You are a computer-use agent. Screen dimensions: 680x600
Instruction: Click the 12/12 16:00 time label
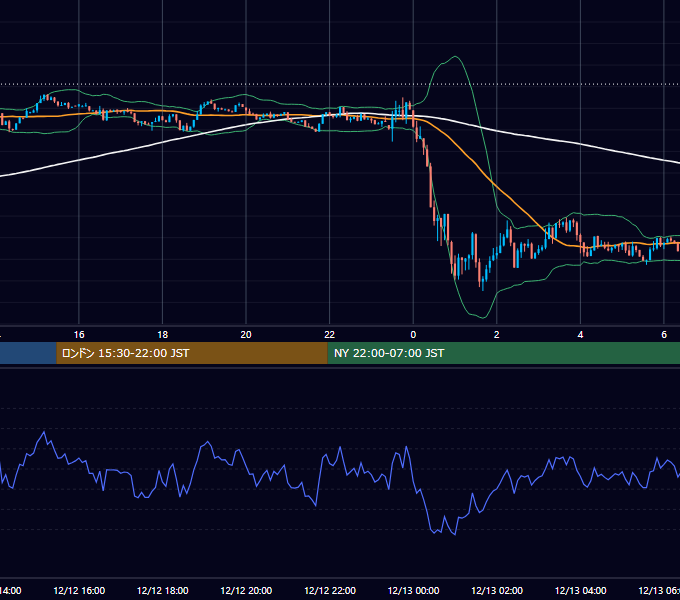[79, 590]
